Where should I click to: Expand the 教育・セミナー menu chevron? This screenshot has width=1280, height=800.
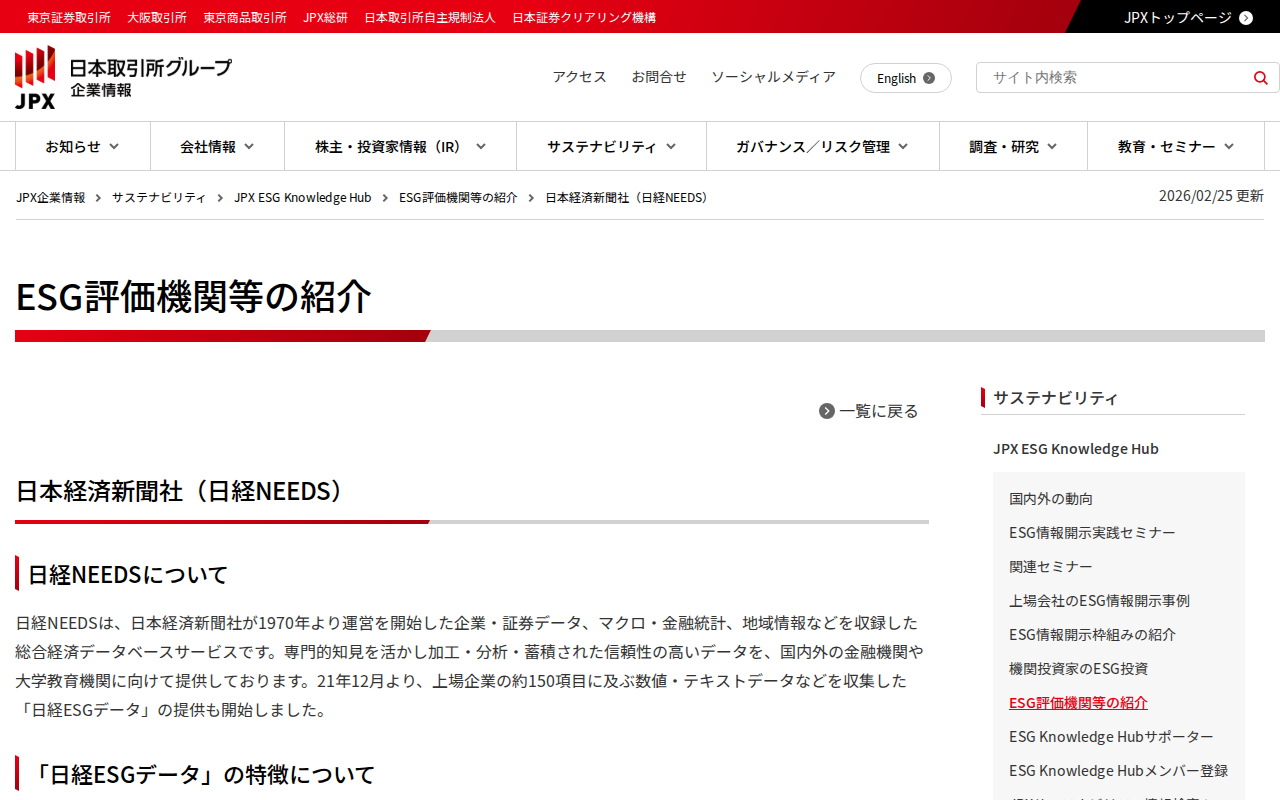[1229, 147]
